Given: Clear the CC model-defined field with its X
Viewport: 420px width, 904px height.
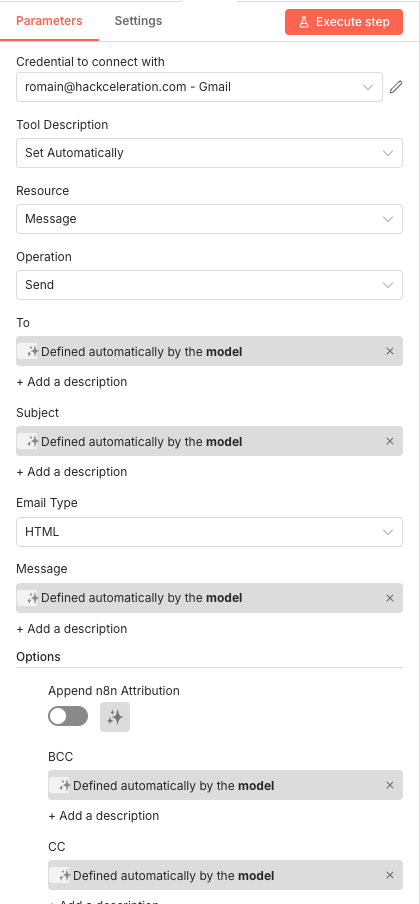Looking at the screenshot, I should 389,875.
